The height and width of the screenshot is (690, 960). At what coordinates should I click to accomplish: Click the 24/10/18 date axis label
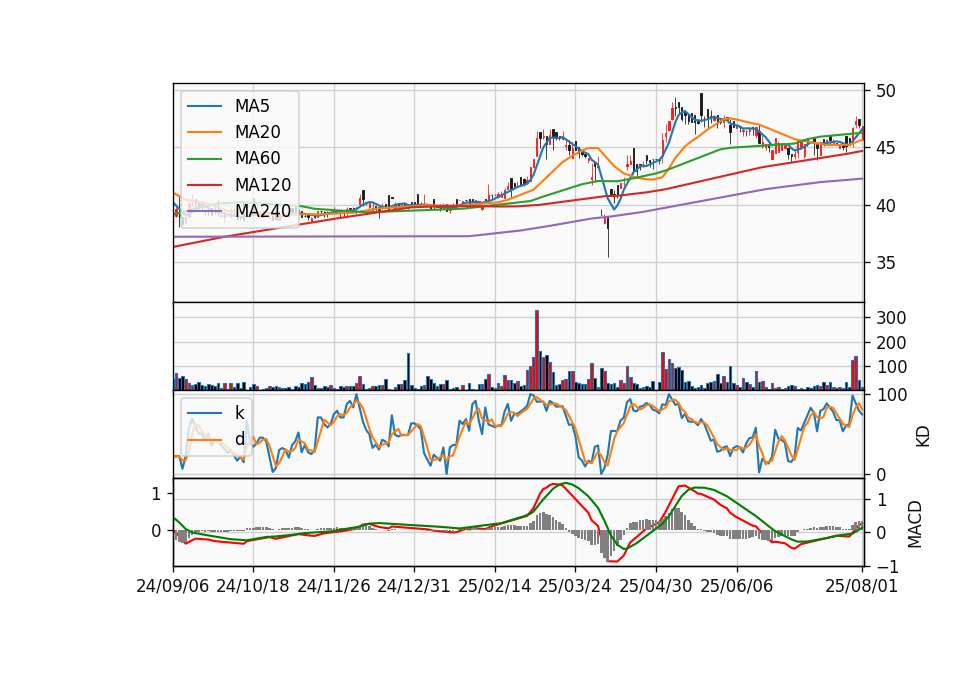(253, 586)
